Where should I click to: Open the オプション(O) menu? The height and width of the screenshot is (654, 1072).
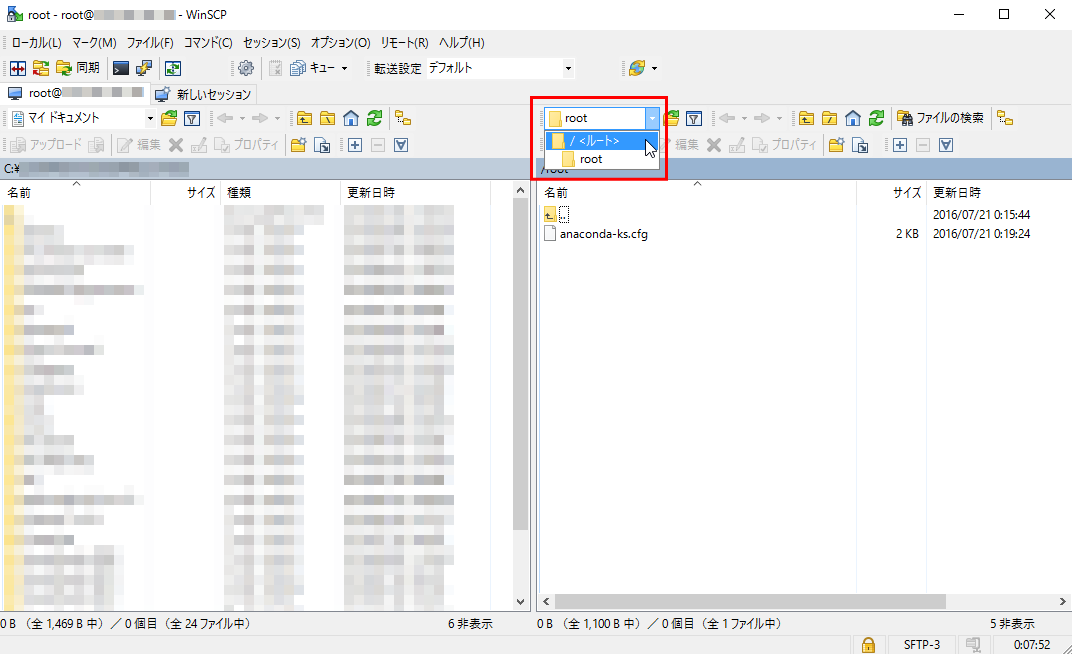click(x=340, y=42)
